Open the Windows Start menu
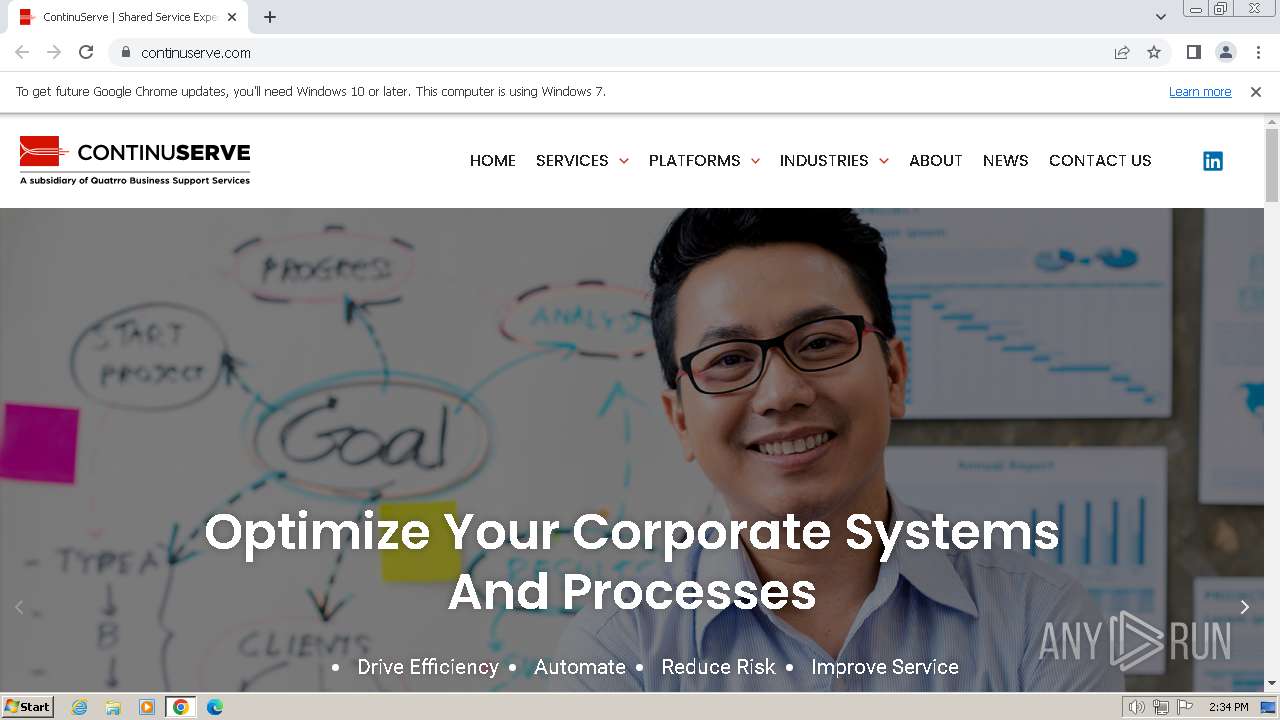Screen dimensions: 1280x720 [28, 707]
